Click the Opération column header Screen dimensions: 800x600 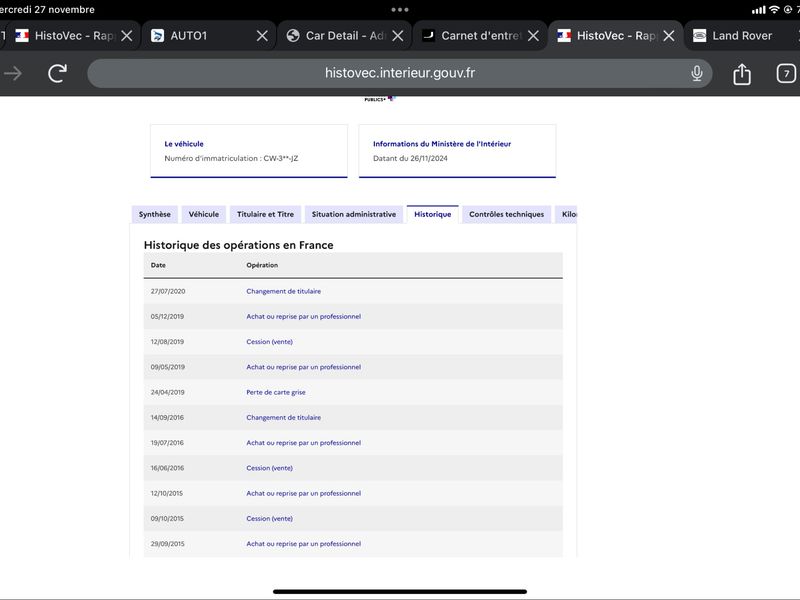point(262,265)
